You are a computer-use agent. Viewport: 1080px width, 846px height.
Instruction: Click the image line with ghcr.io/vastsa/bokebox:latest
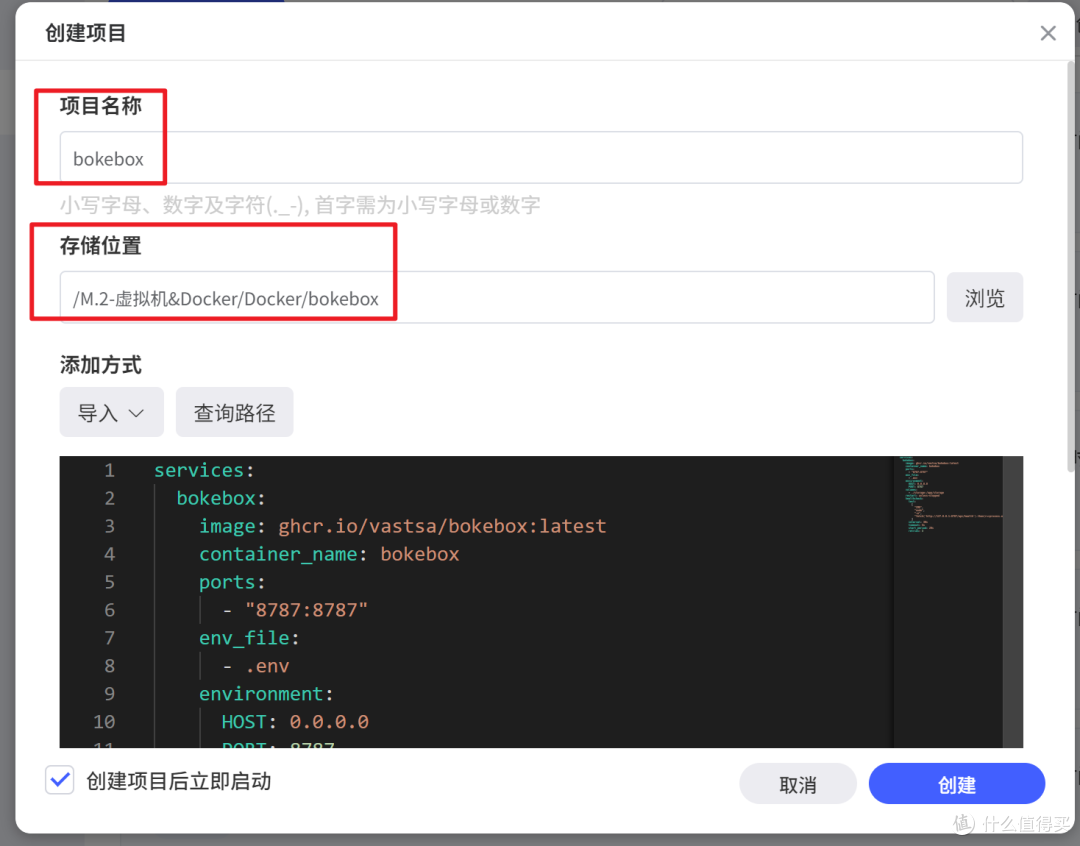[402, 526]
